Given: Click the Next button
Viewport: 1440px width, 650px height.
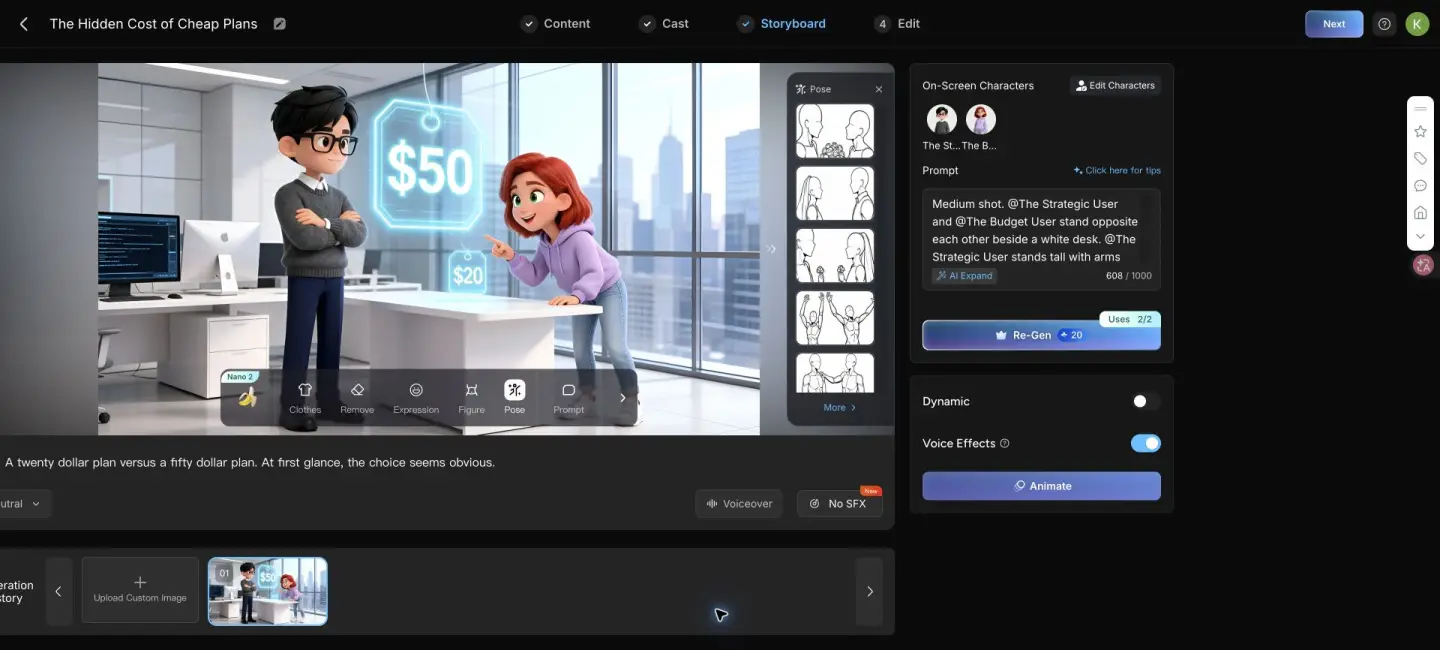Looking at the screenshot, I should [x=1334, y=24].
